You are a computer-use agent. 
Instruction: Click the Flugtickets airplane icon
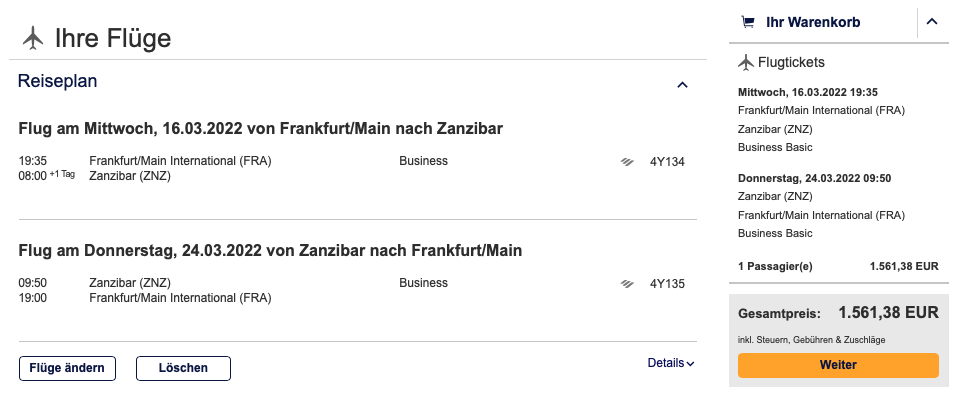point(745,63)
